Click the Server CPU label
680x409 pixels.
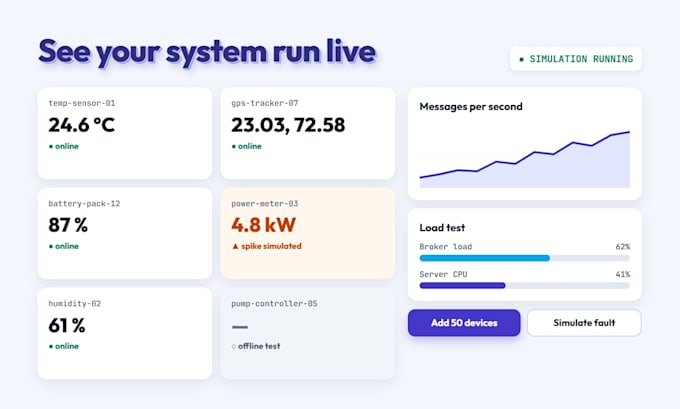coord(443,274)
